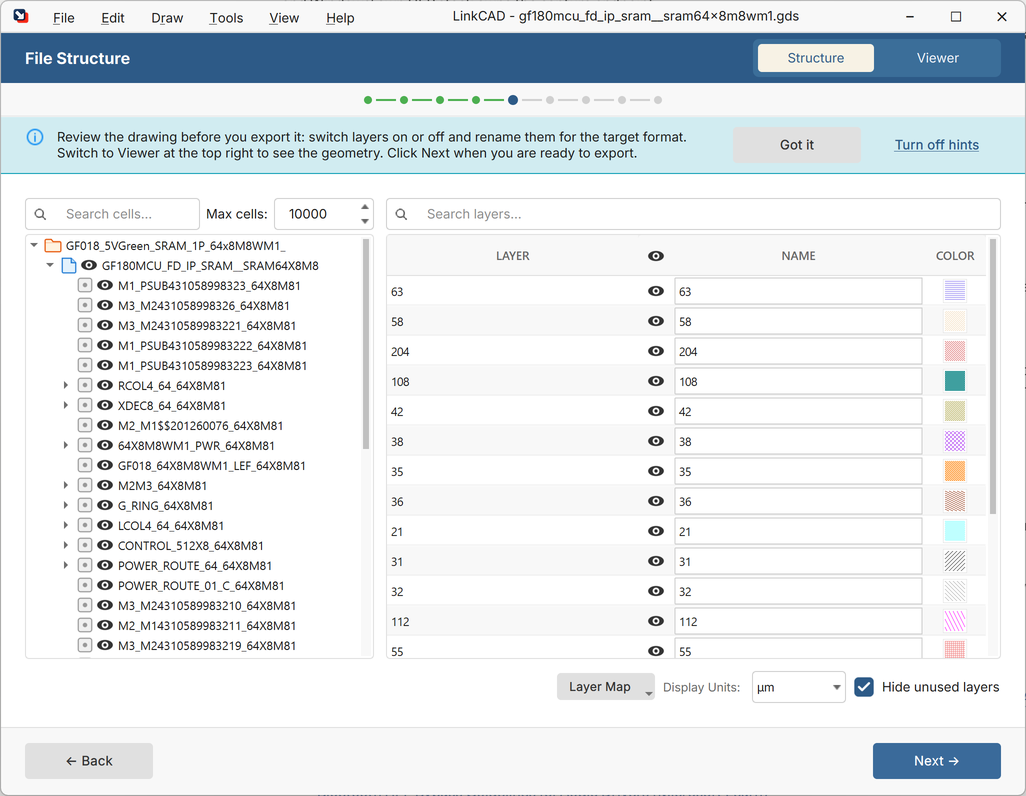Toggle visibility of GF180MCU_FD_IP_SRAM__SRAM64X8M8 cell
Screen dimensions: 1026x796
[88, 265]
